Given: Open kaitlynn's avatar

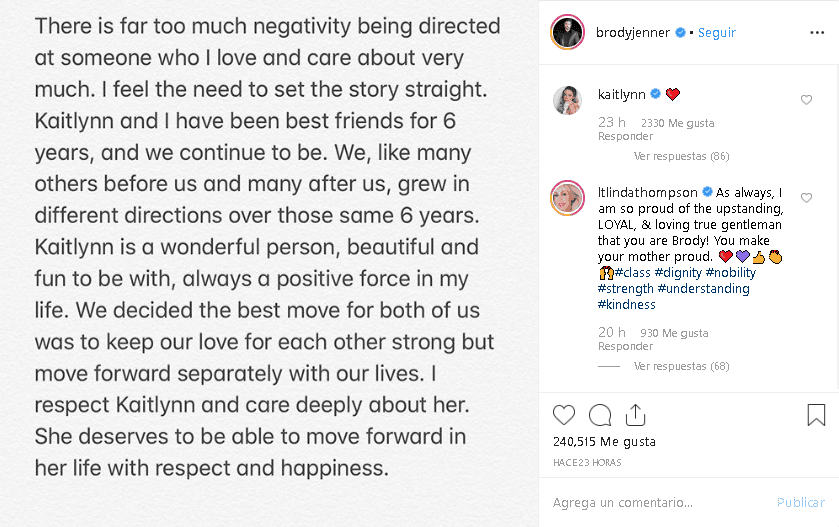Looking at the screenshot, I should (567, 100).
